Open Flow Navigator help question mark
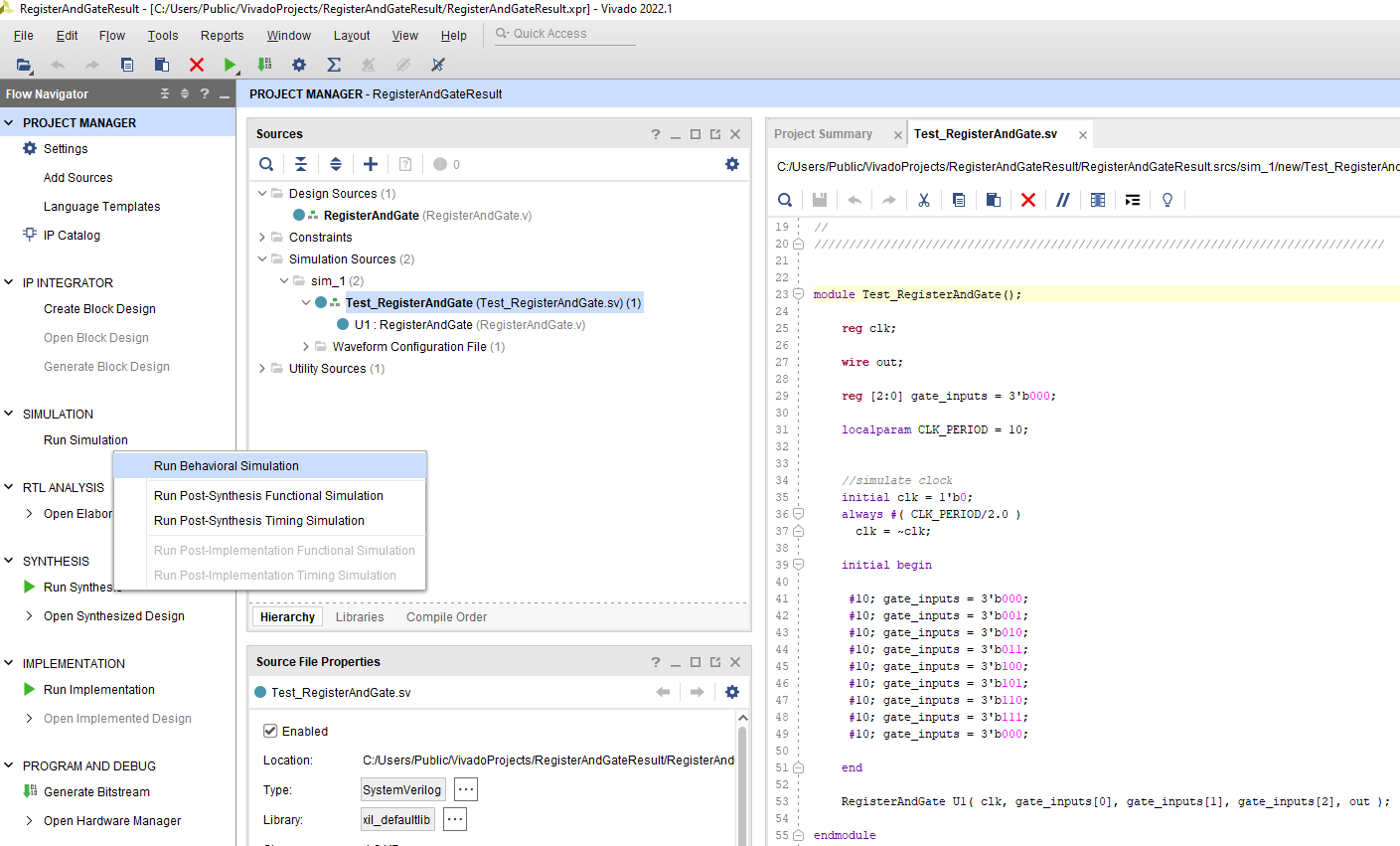 [205, 93]
